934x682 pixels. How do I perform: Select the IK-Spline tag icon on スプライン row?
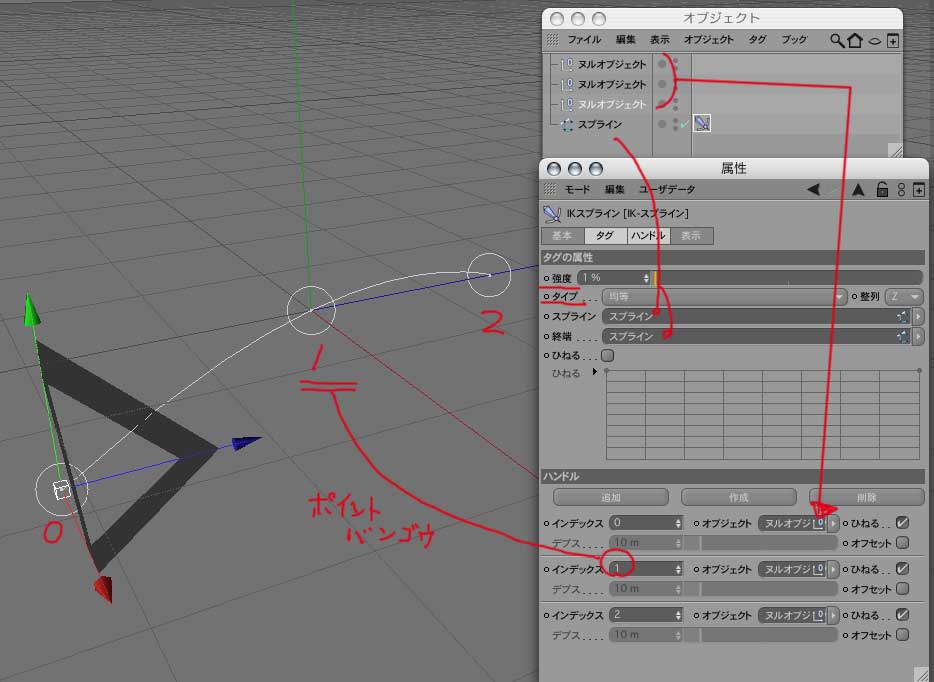(702, 123)
